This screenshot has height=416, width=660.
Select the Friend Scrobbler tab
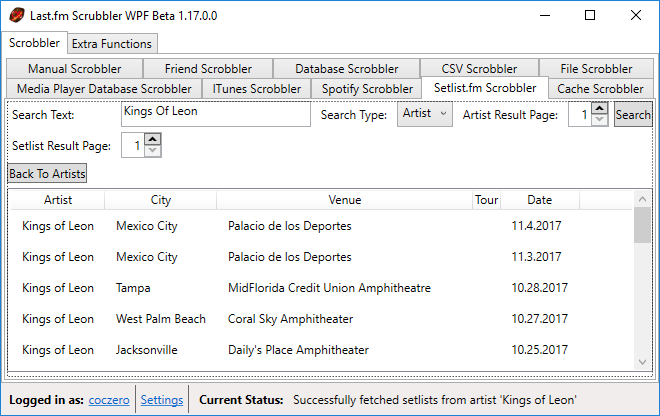click(x=208, y=69)
